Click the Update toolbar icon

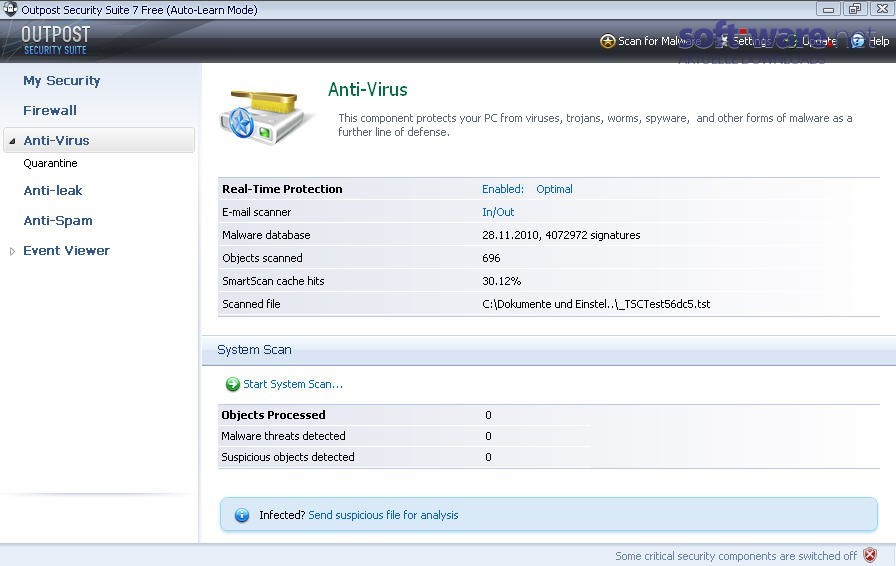pos(791,41)
